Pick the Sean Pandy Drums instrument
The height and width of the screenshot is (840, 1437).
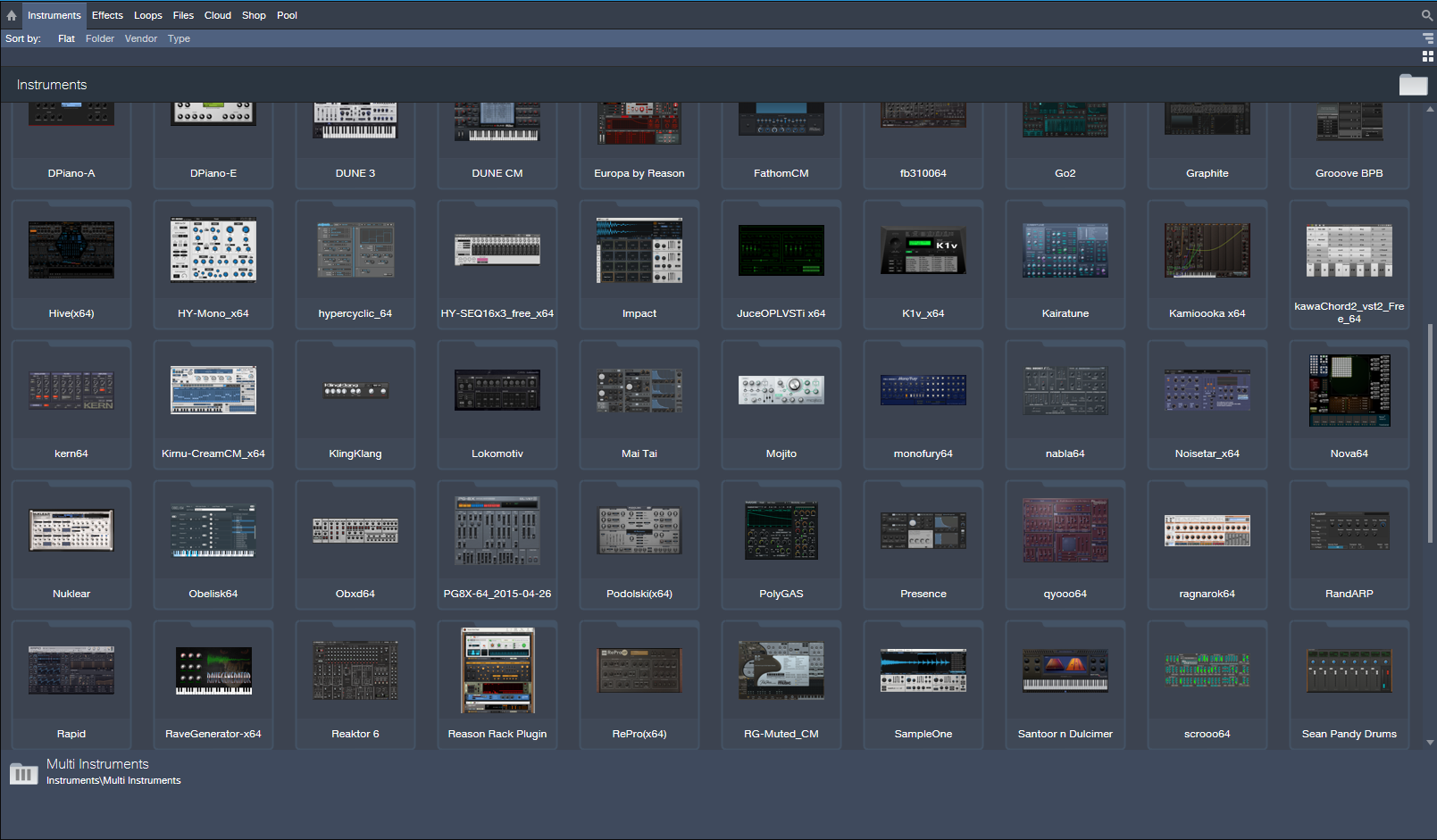pos(1349,685)
